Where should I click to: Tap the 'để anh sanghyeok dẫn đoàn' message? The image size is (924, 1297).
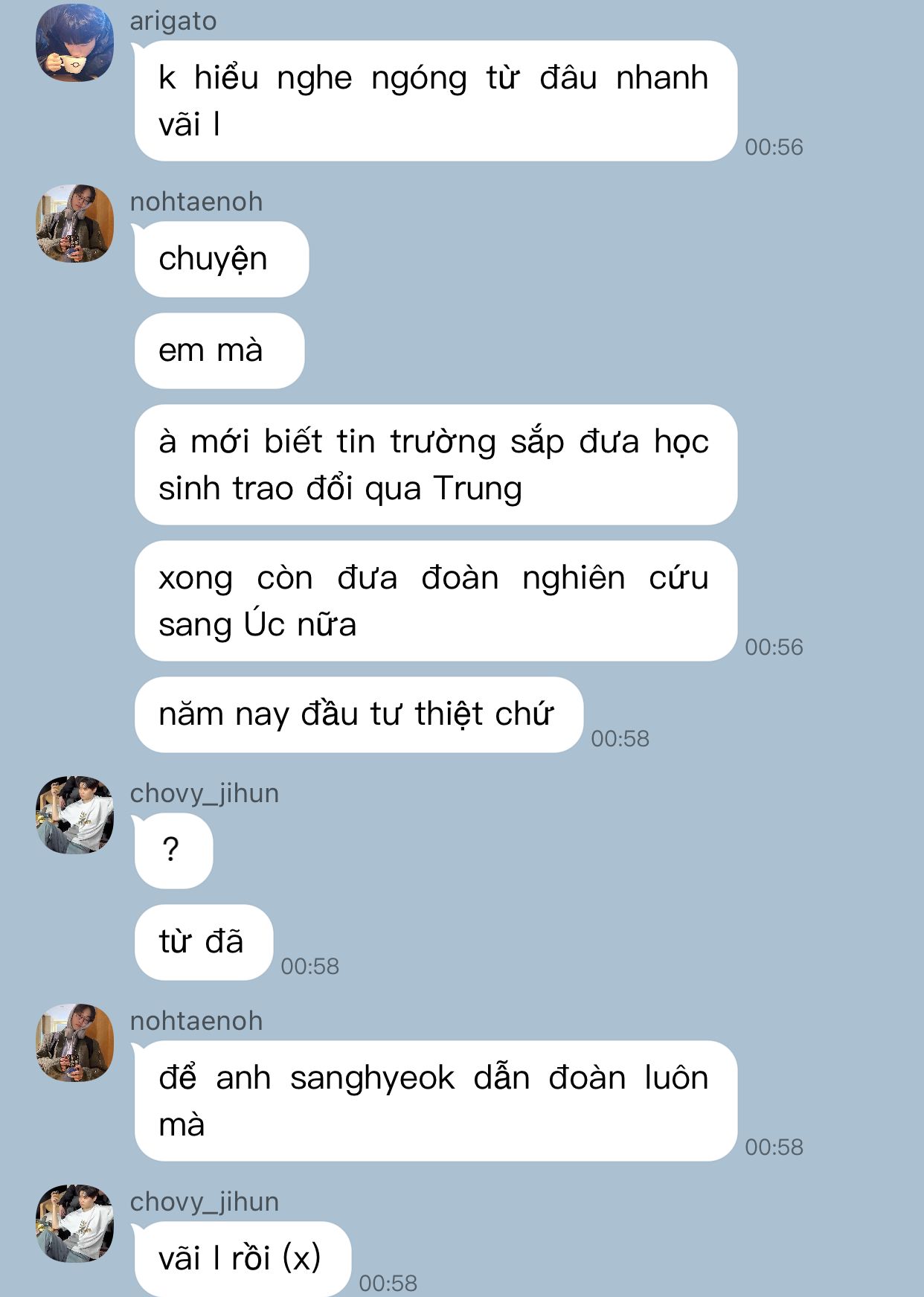(435, 1101)
